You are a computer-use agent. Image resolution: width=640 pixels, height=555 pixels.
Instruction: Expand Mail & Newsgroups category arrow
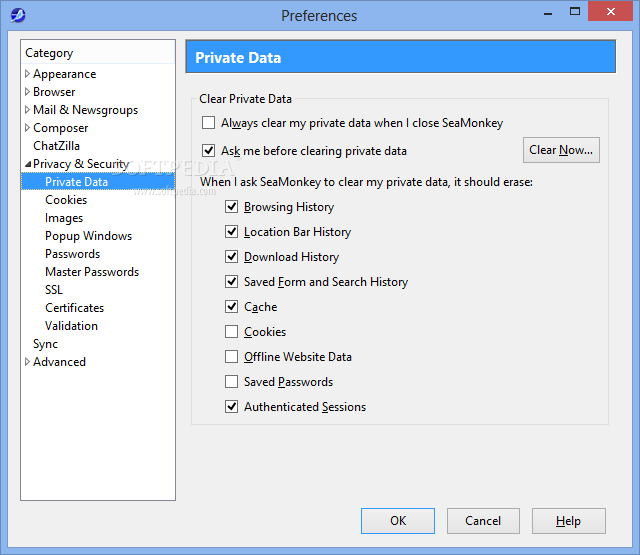(x=27, y=110)
